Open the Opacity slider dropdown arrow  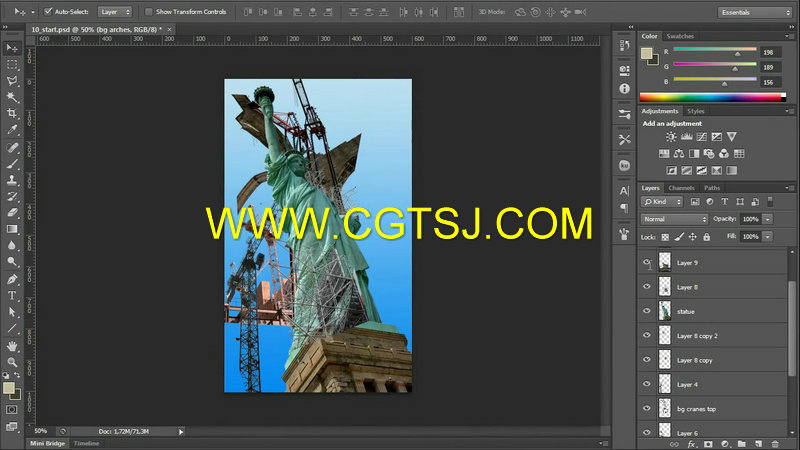pyautogui.click(x=768, y=219)
